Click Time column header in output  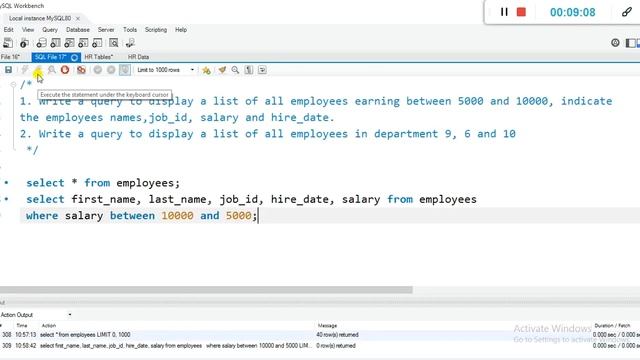(22, 325)
